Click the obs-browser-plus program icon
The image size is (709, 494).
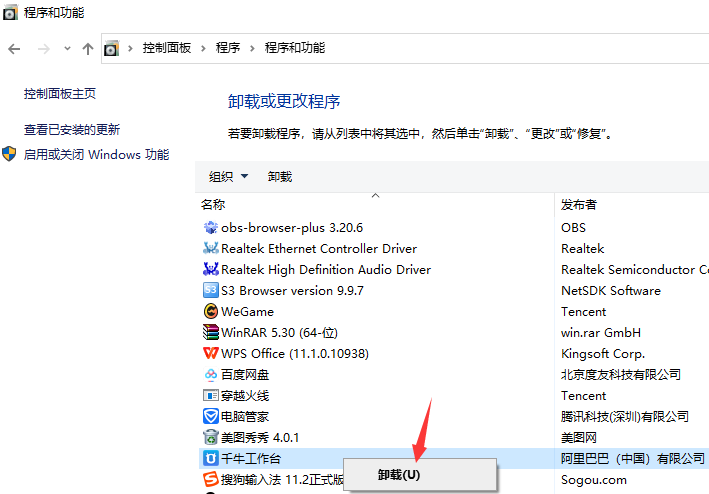click(211, 227)
